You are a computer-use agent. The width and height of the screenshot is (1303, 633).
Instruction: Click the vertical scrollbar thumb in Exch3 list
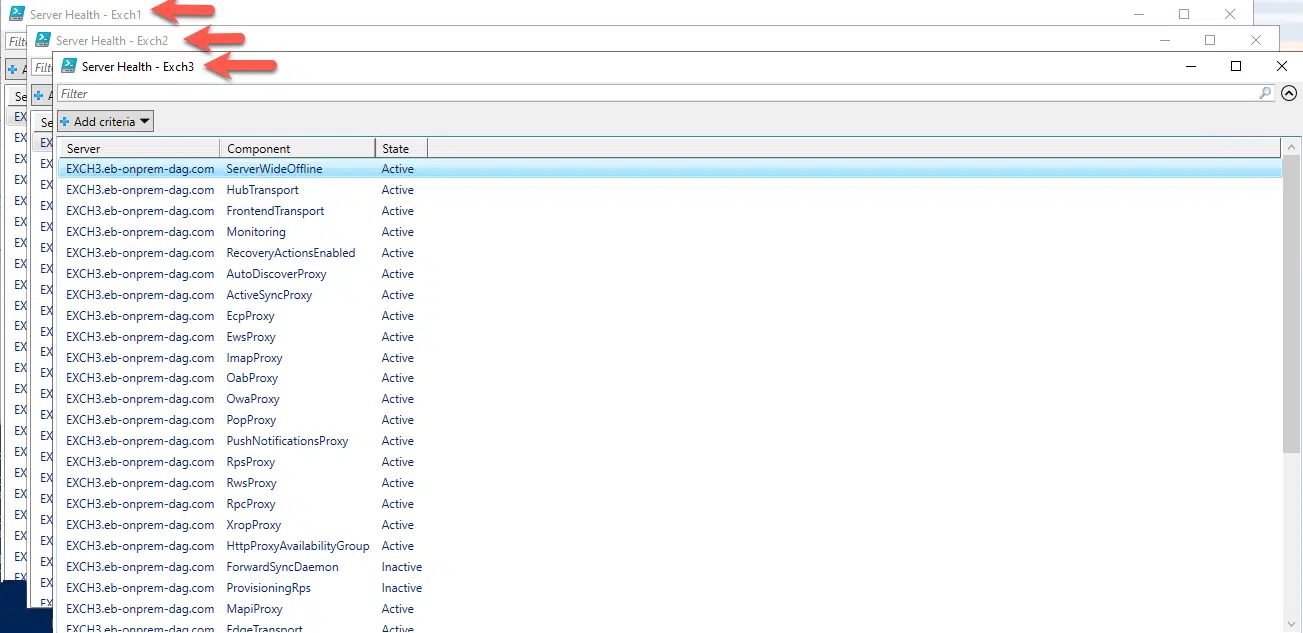point(1291,305)
